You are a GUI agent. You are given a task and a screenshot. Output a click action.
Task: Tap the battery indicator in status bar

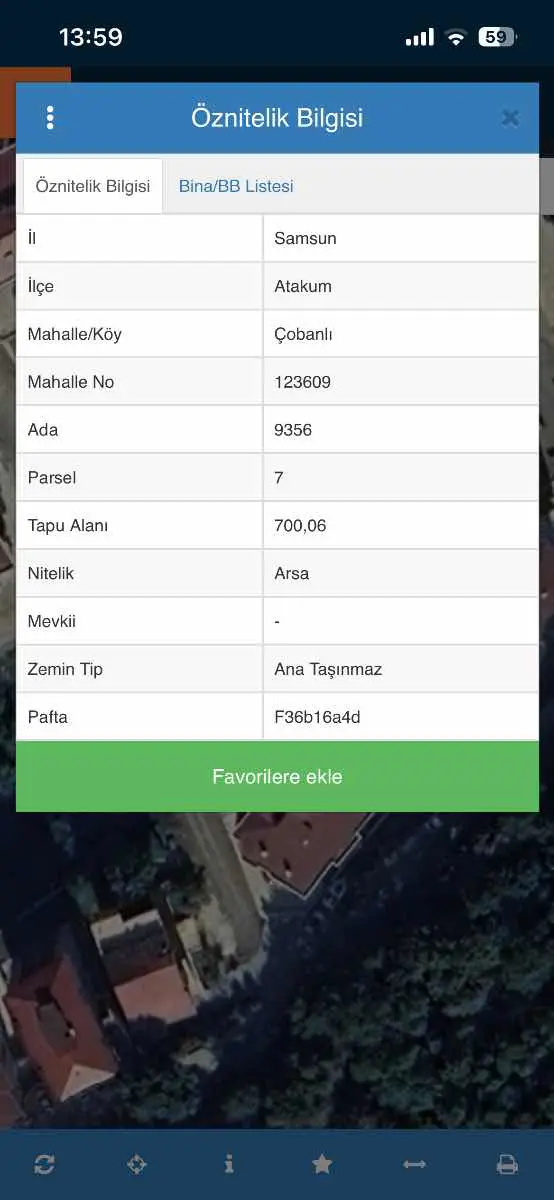coord(497,37)
